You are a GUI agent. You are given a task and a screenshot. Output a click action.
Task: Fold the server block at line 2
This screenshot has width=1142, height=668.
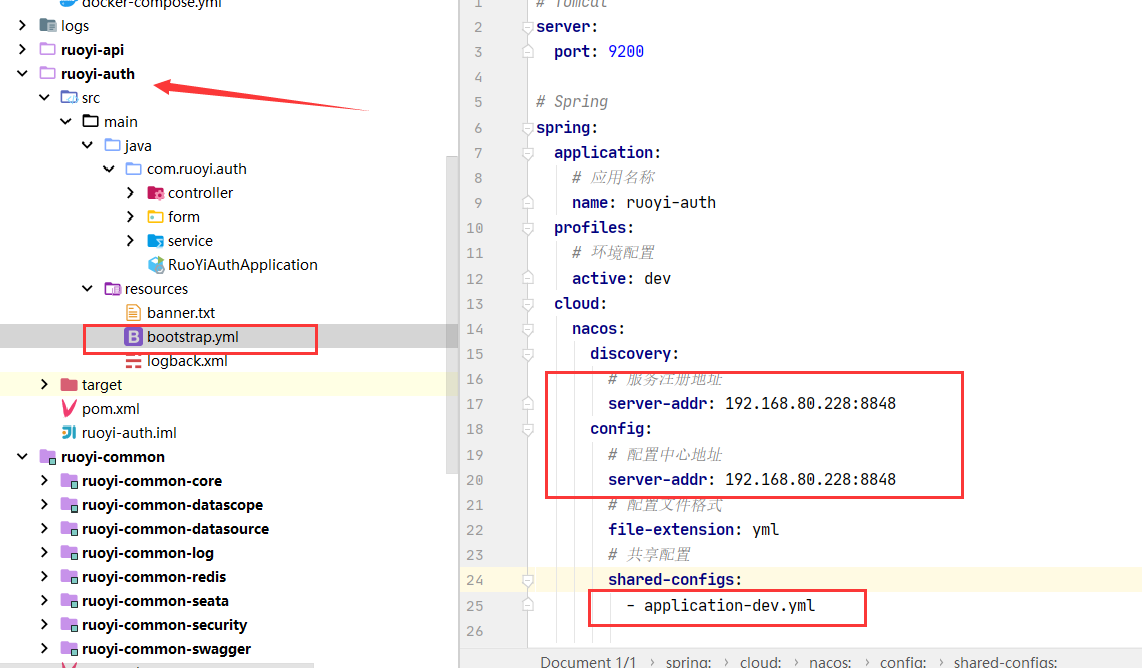[x=528, y=27]
